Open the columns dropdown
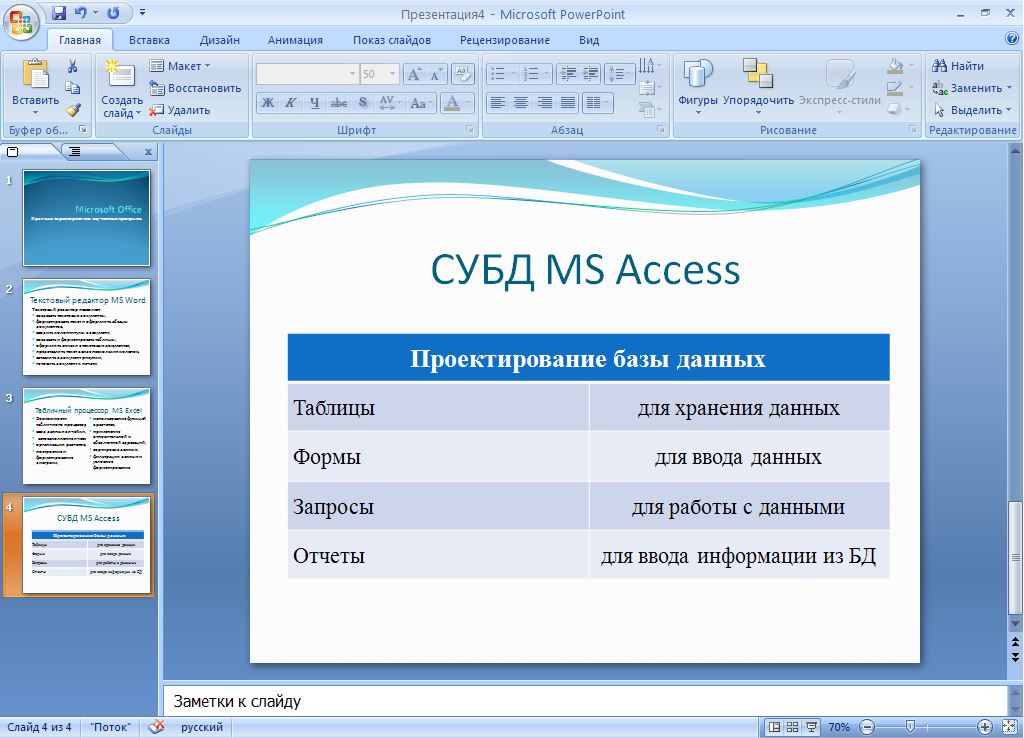 pyautogui.click(x=598, y=103)
